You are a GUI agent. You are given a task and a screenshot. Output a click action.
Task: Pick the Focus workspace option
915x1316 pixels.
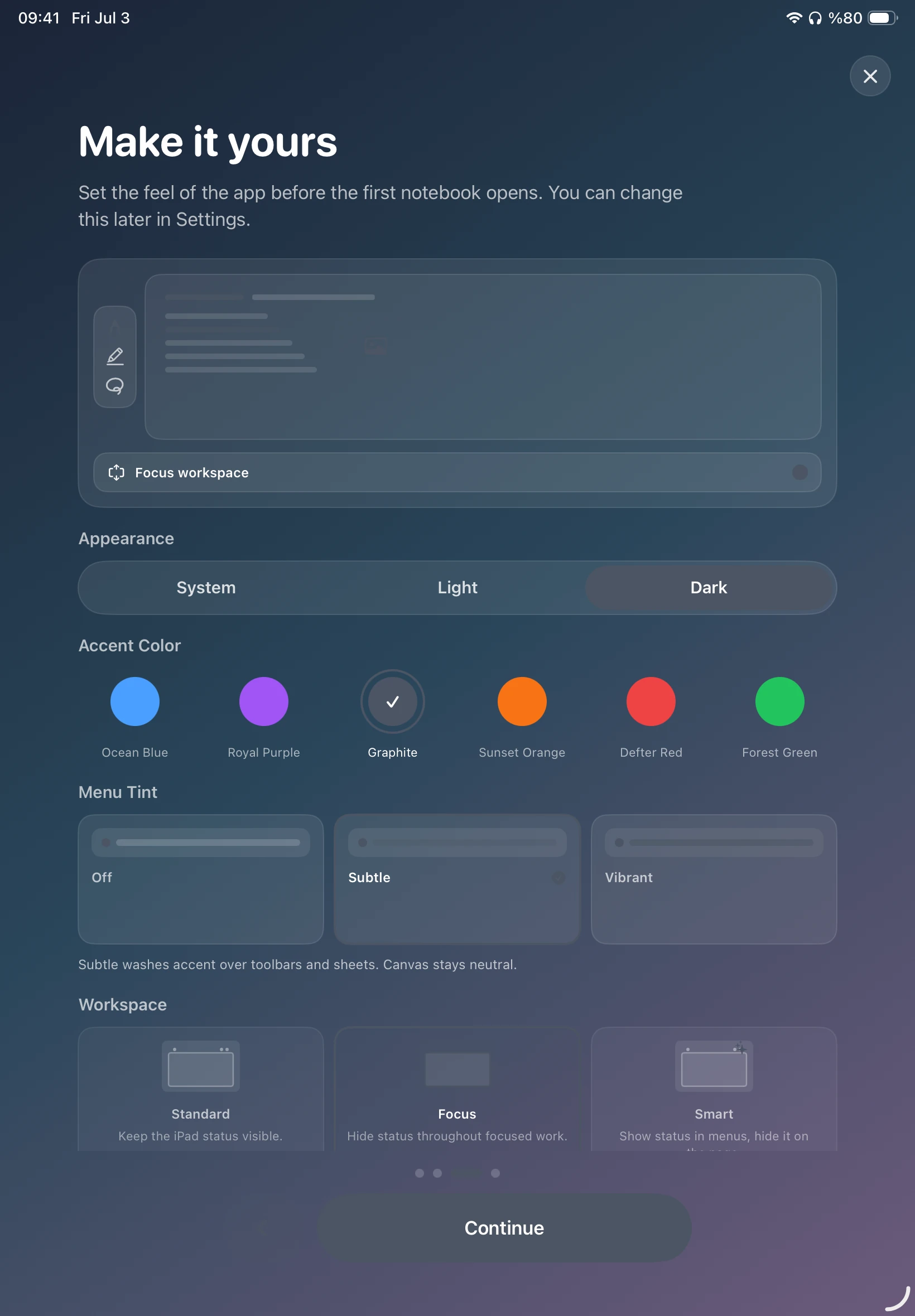pos(457,1089)
